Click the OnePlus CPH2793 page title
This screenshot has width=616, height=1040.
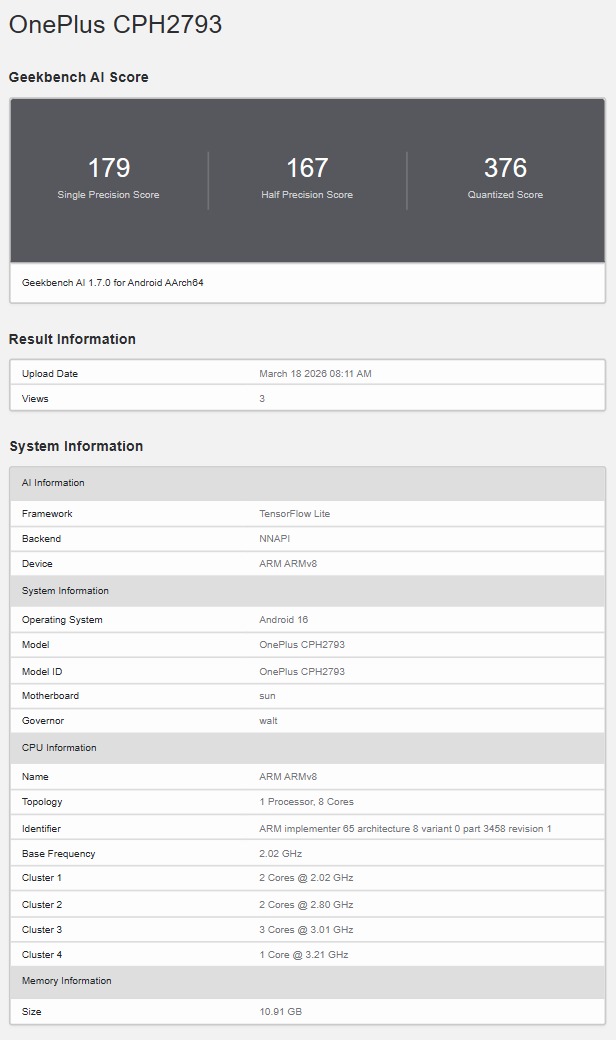(x=115, y=25)
